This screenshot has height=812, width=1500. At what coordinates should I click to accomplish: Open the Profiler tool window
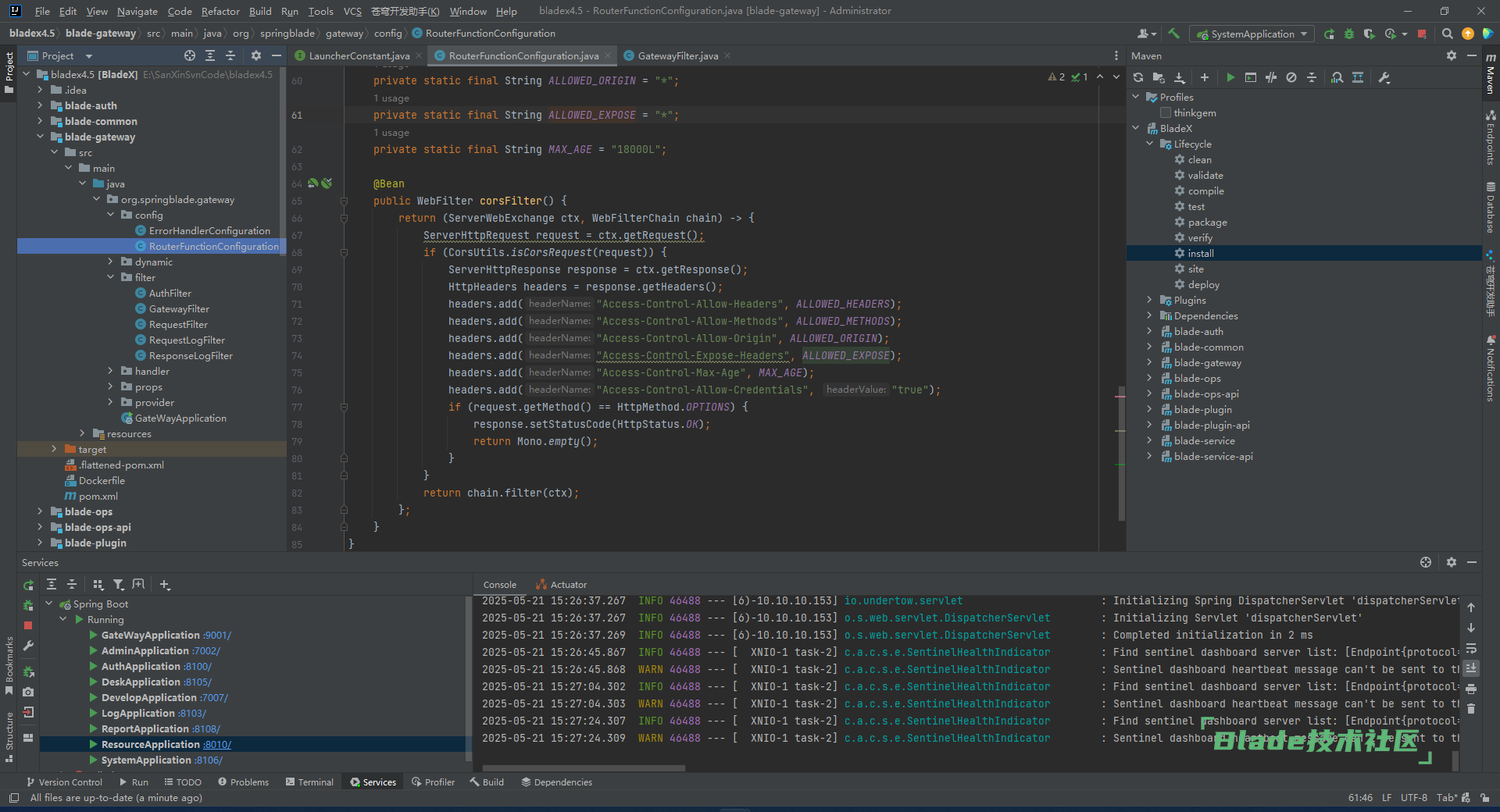[434, 782]
